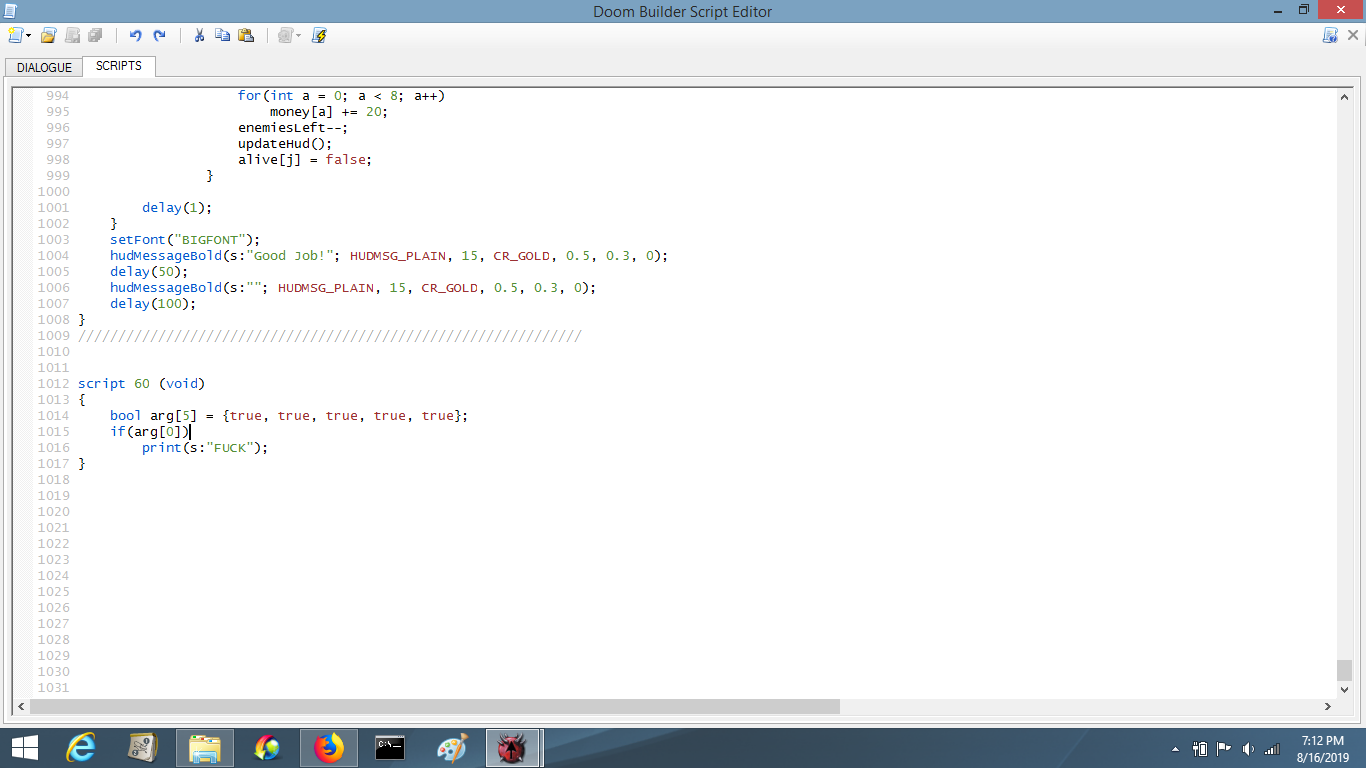Switch to Doom Builder taskbar icon

[x=513, y=748]
